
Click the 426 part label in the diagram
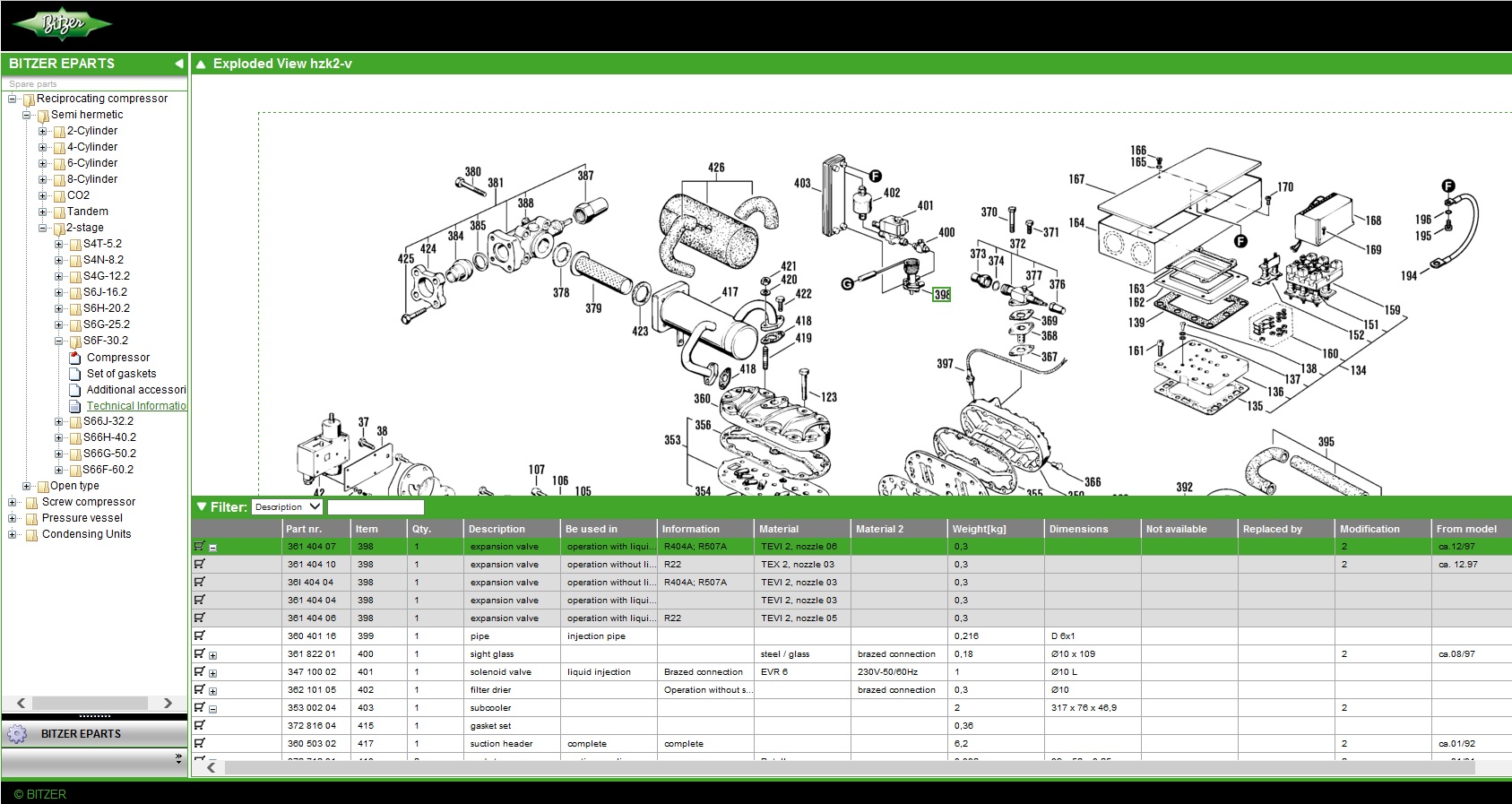pos(716,168)
